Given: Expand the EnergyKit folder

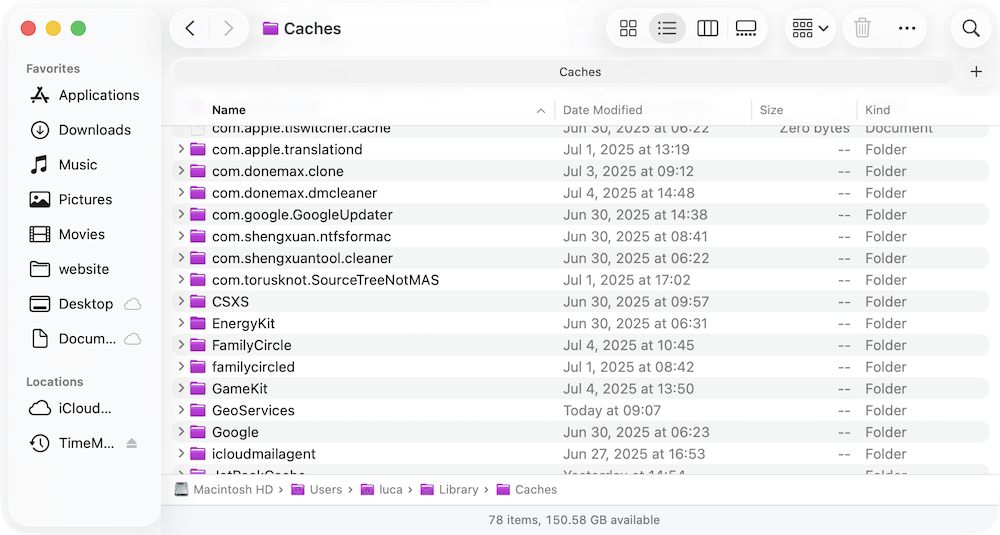Looking at the screenshot, I should (x=181, y=323).
